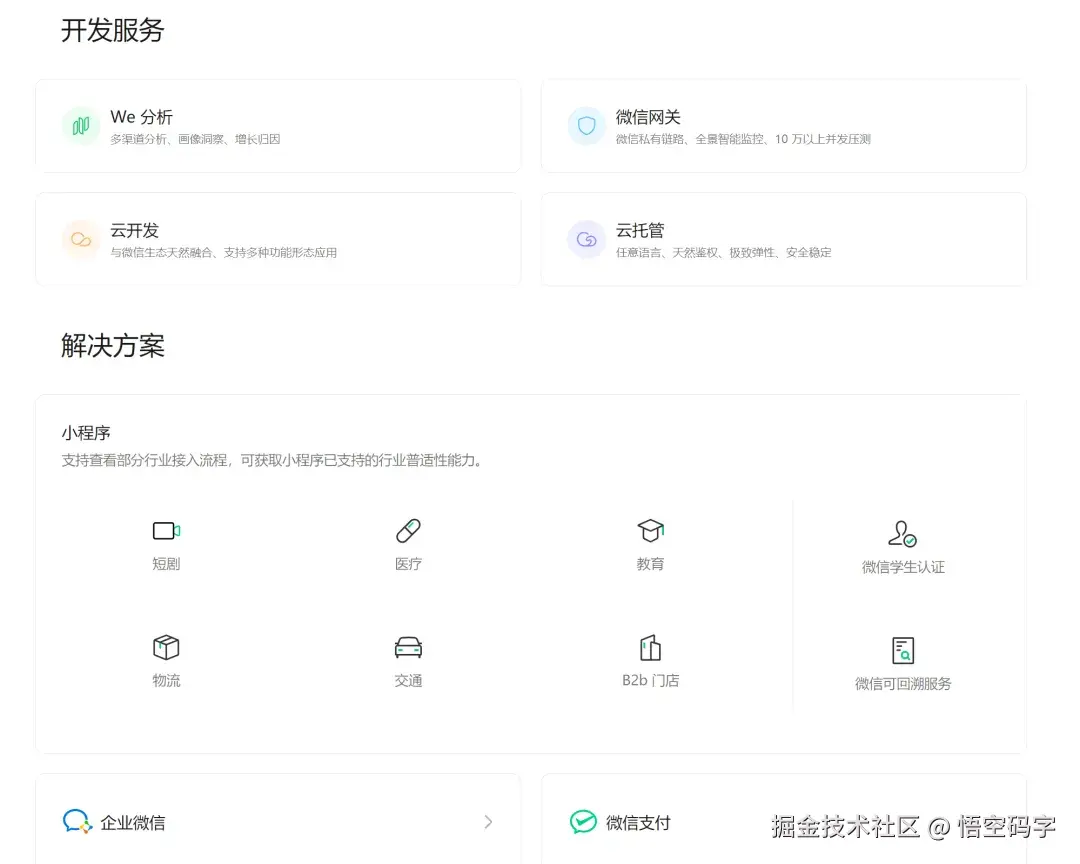1080x864 pixels.
Task: Open the 微信网关 title link
Action: (x=647, y=116)
